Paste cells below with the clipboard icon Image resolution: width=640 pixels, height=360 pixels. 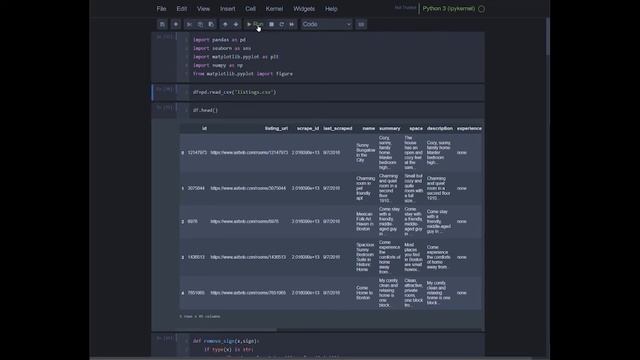click(x=211, y=24)
